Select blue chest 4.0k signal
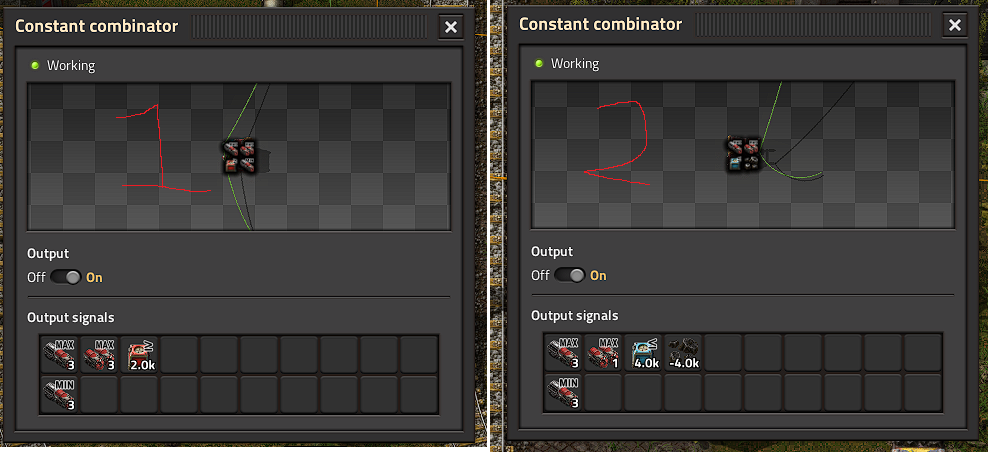The height and width of the screenshot is (457, 993). click(x=643, y=353)
